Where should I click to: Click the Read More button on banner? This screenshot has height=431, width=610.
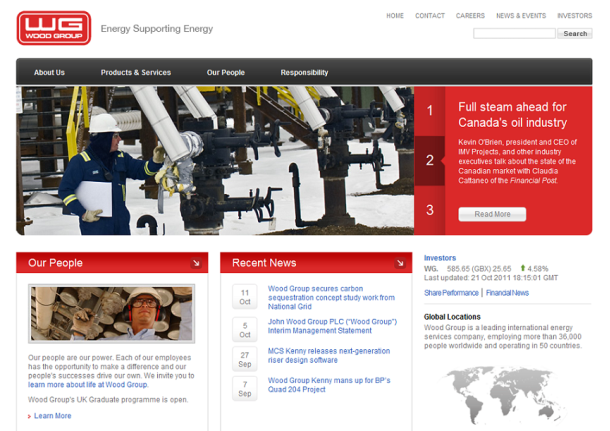(492, 214)
